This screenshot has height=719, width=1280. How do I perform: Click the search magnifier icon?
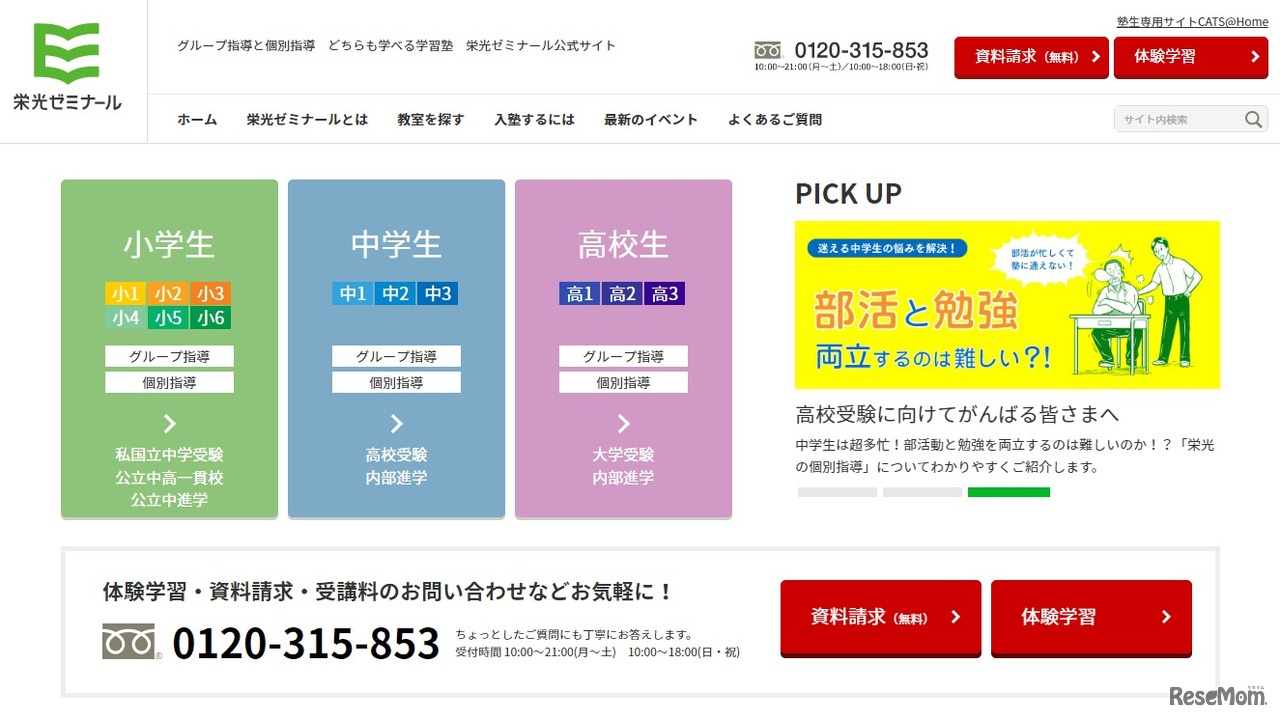pyautogui.click(x=1253, y=120)
